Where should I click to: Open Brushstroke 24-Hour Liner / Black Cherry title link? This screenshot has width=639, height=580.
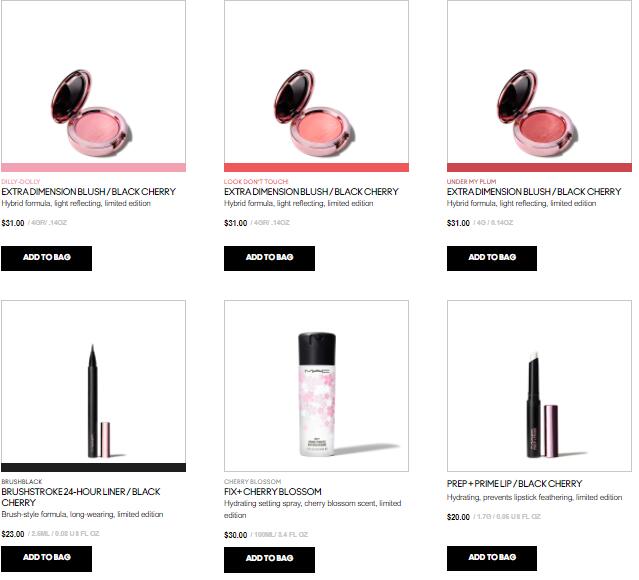81,497
